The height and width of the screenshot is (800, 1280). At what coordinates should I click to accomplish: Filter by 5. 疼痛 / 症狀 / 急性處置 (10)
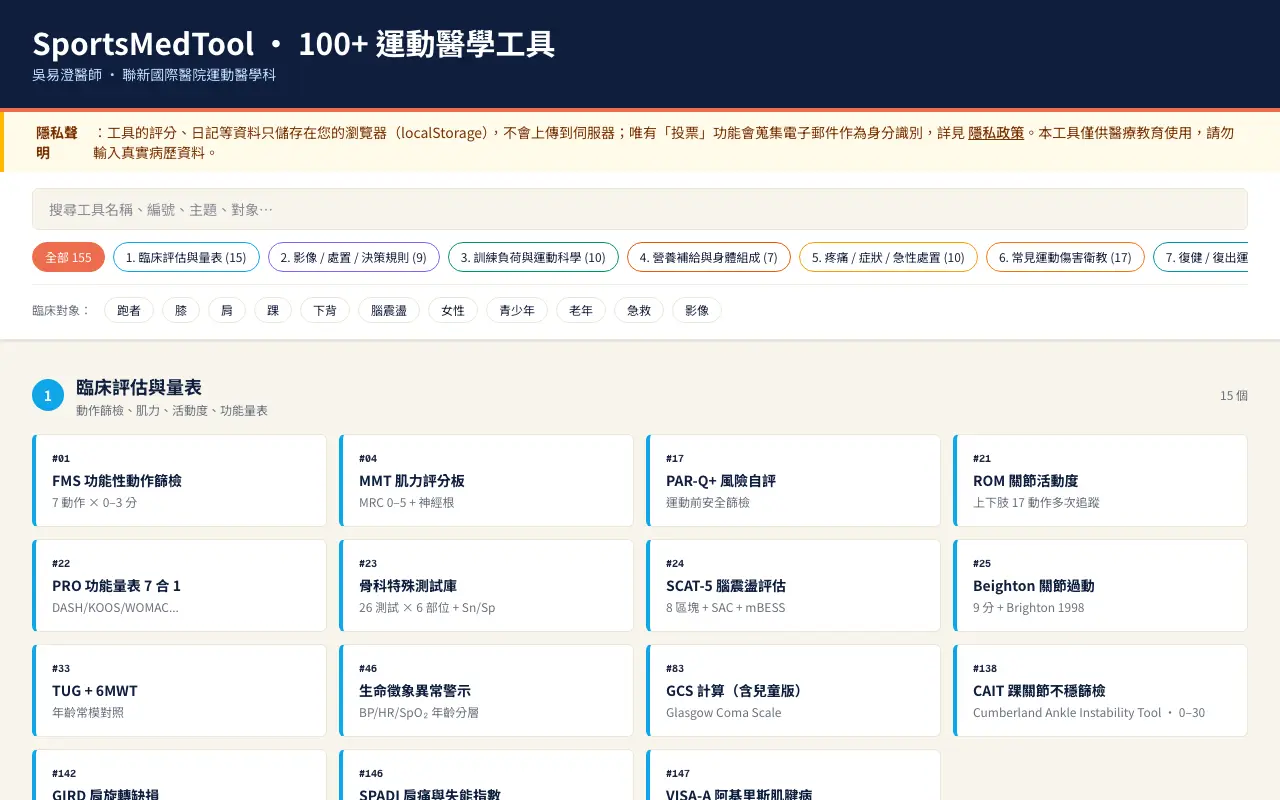tap(888, 257)
